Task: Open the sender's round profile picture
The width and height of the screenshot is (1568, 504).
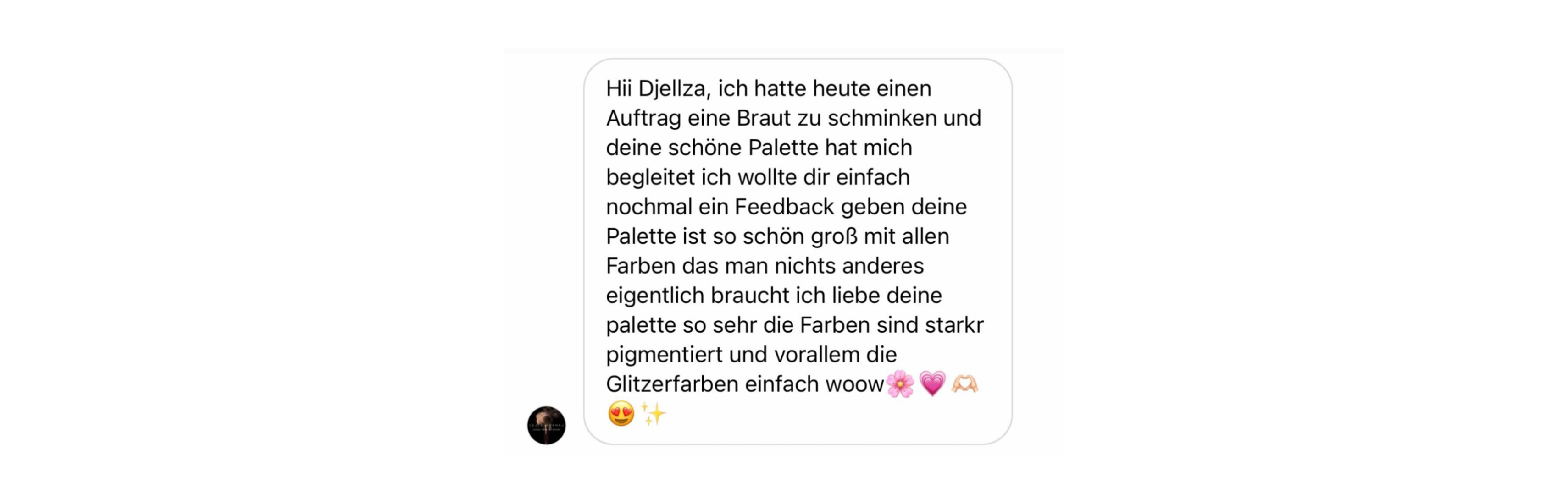Action: (x=546, y=425)
